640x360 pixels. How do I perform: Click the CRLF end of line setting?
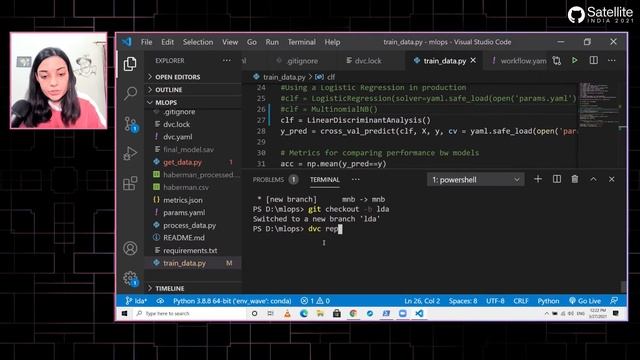[521, 301]
